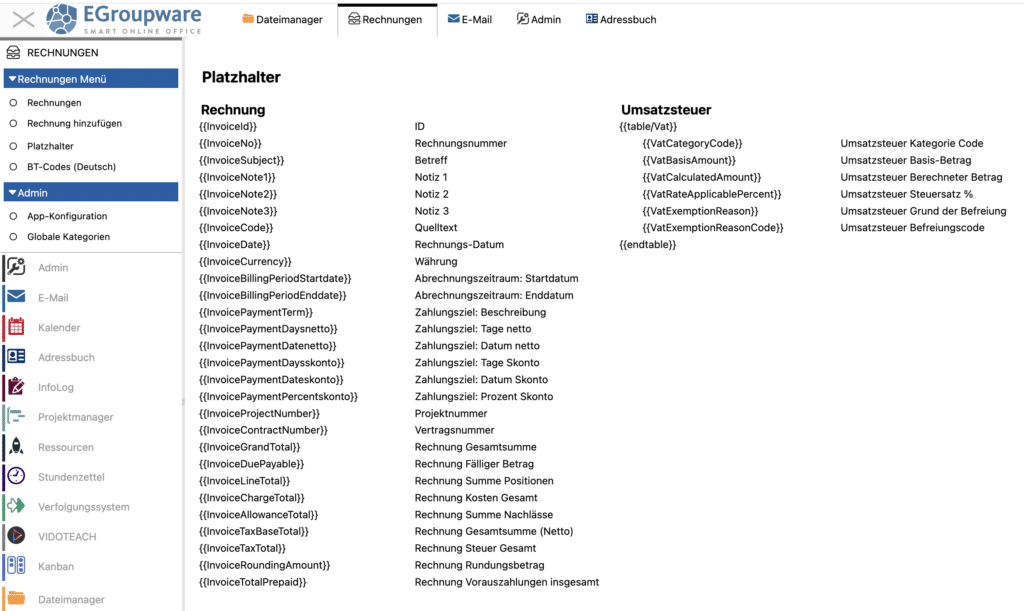
Task: Open the Verfolgungssystem sidebar icon
Action: (x=16, y=506)
